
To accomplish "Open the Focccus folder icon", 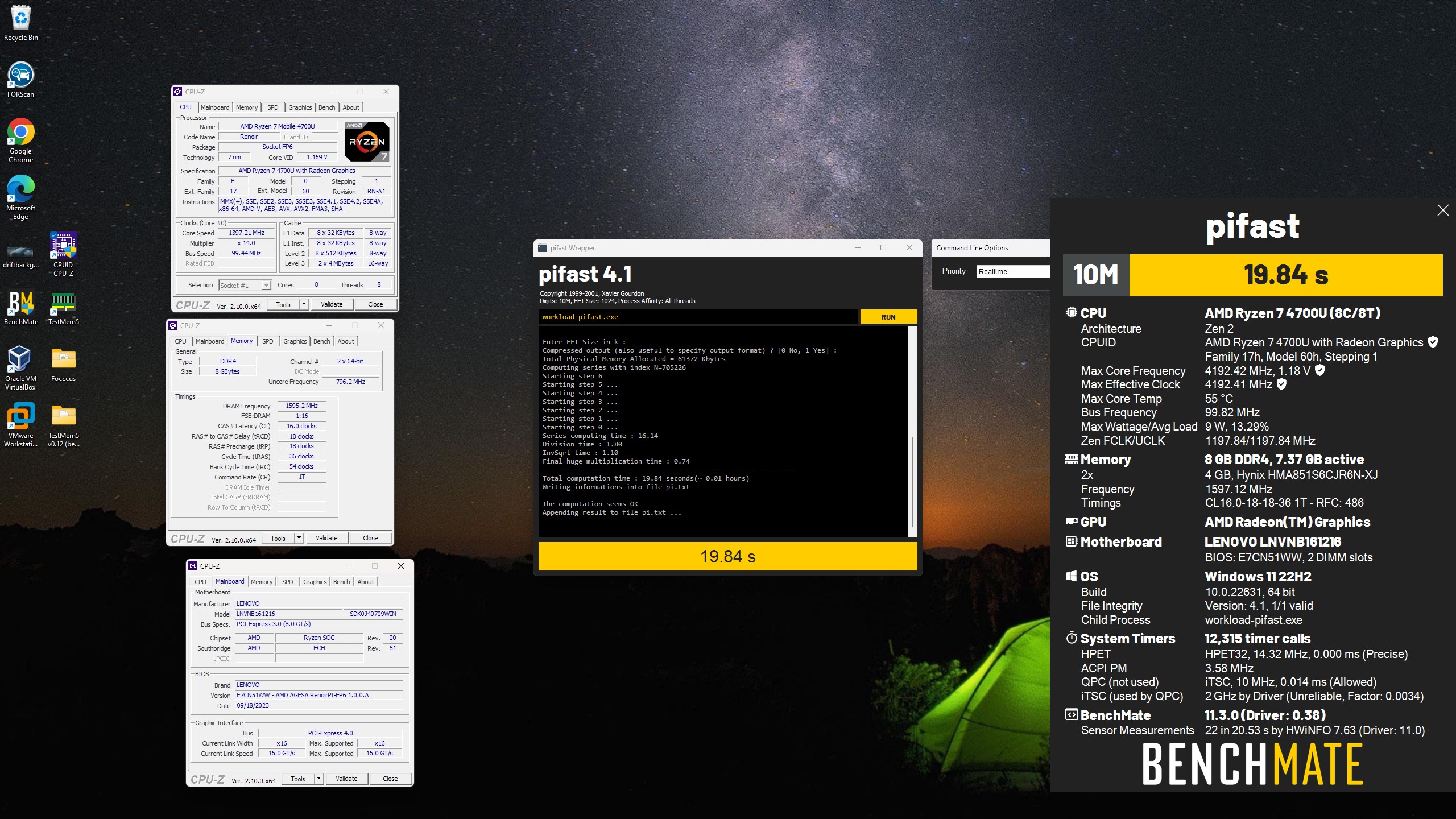I will [63, 364].
